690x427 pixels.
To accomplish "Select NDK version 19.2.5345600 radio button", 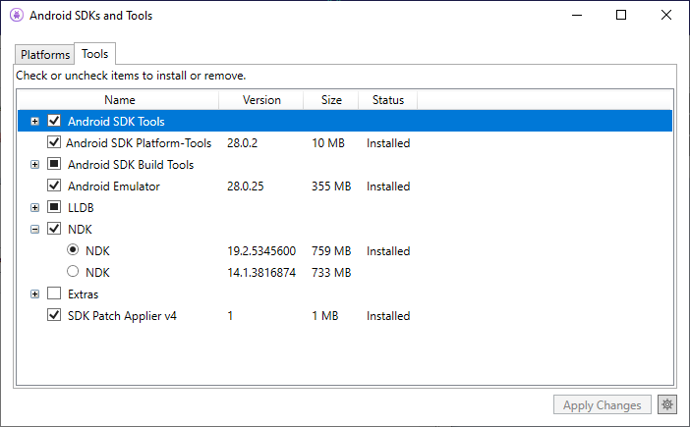I will click(x=73, y=250).
